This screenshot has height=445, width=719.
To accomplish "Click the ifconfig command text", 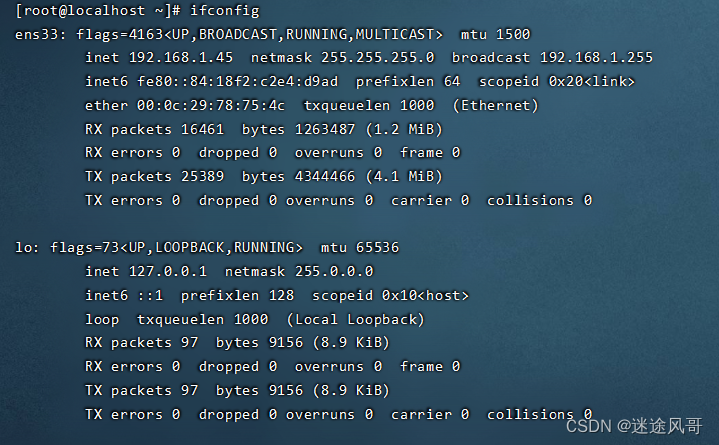I will 225,11.
